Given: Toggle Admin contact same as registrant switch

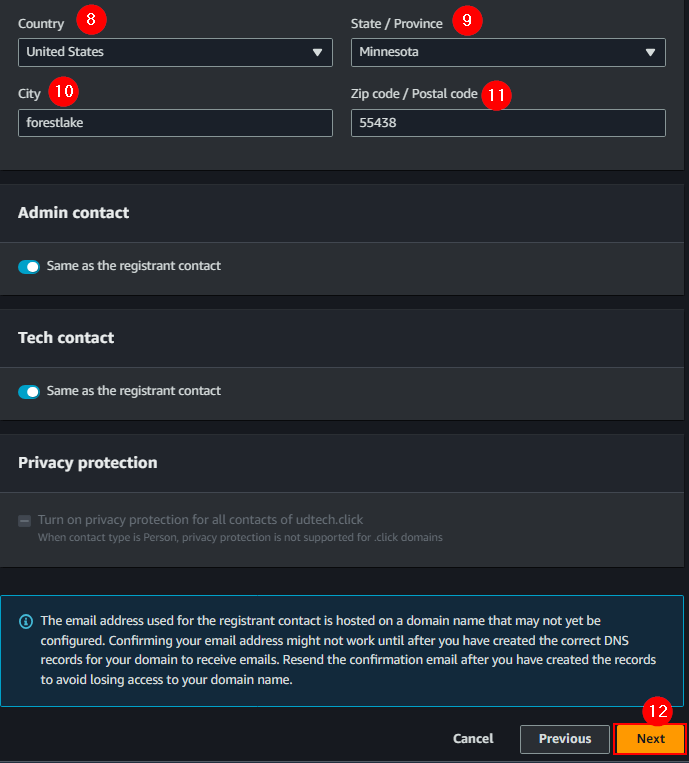Looking at the screenshot, I should click(x=29, y=267).
